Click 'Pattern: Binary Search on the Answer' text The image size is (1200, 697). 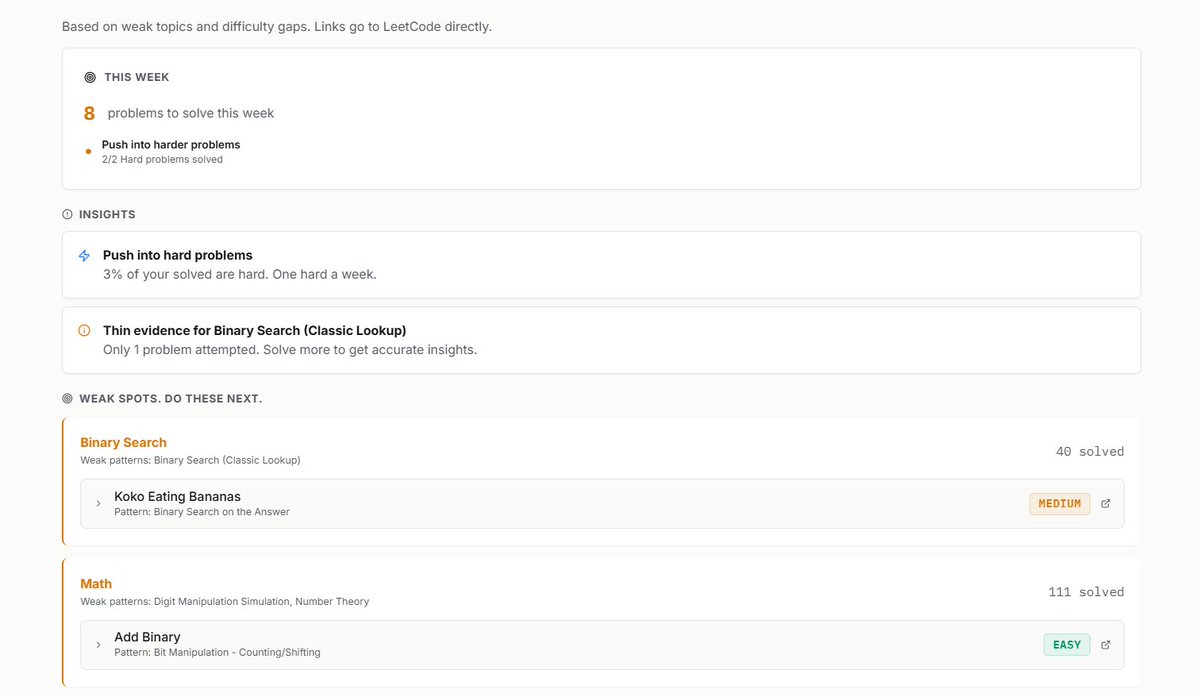tap(202, 512)
